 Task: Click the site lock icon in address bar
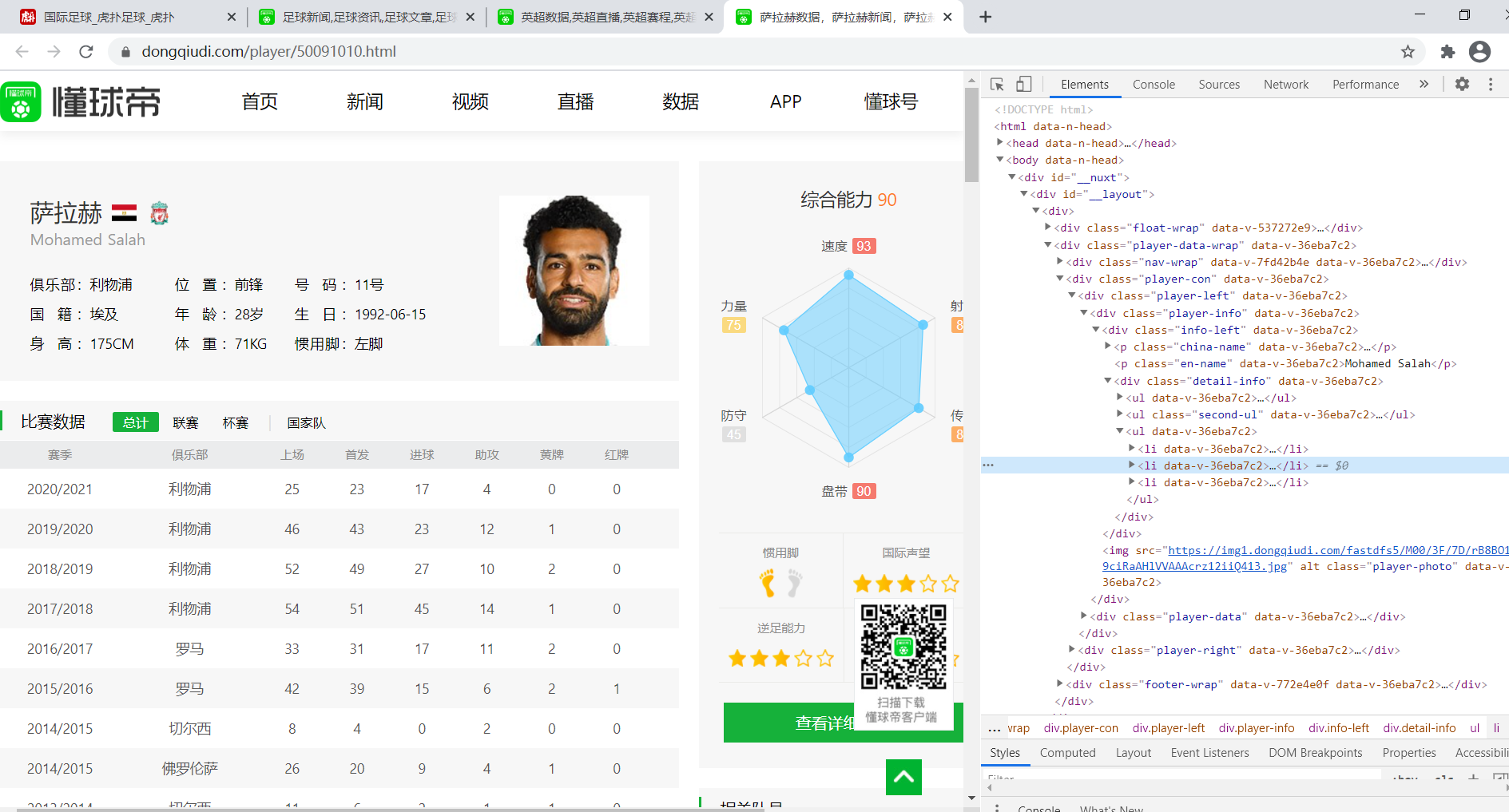125,52
